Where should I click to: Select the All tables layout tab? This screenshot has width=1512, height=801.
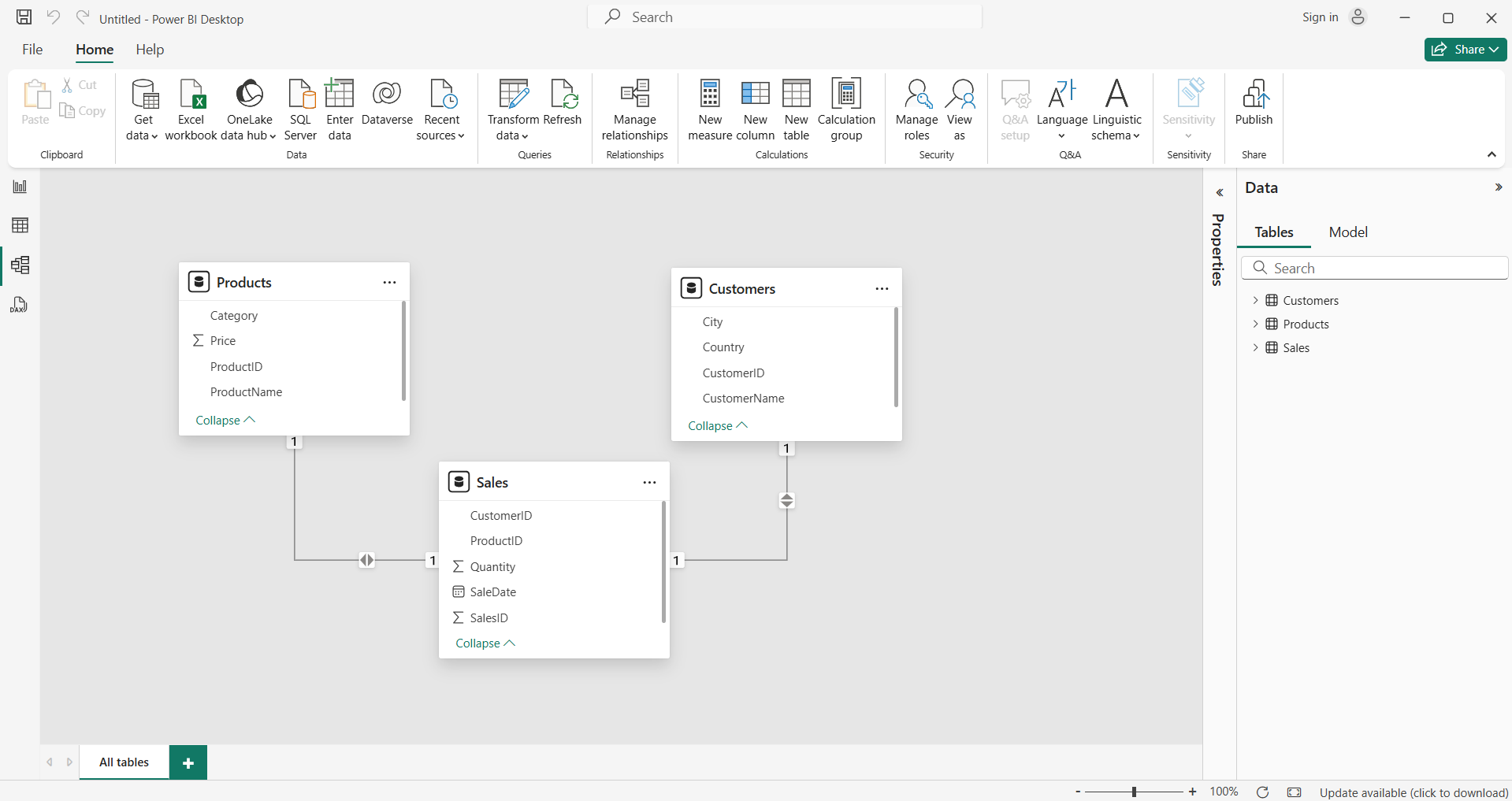pyautogui.click(x=124, y=762)
